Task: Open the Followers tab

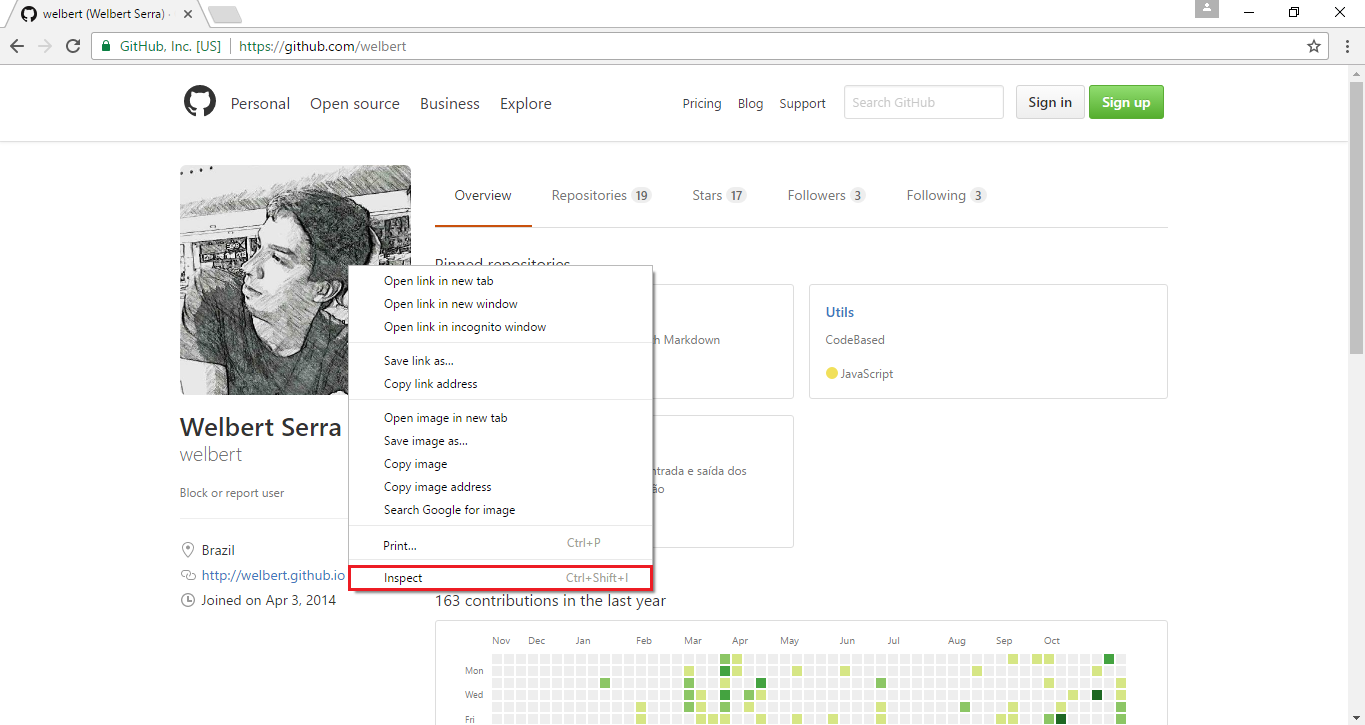Action: click(x=826, y=196)
